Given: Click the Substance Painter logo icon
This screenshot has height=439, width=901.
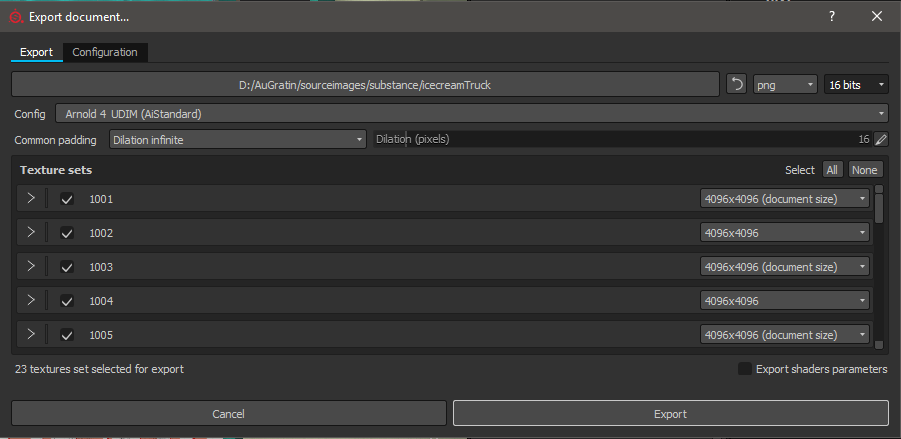Looking at the screenshot, I should pos(16,17).
